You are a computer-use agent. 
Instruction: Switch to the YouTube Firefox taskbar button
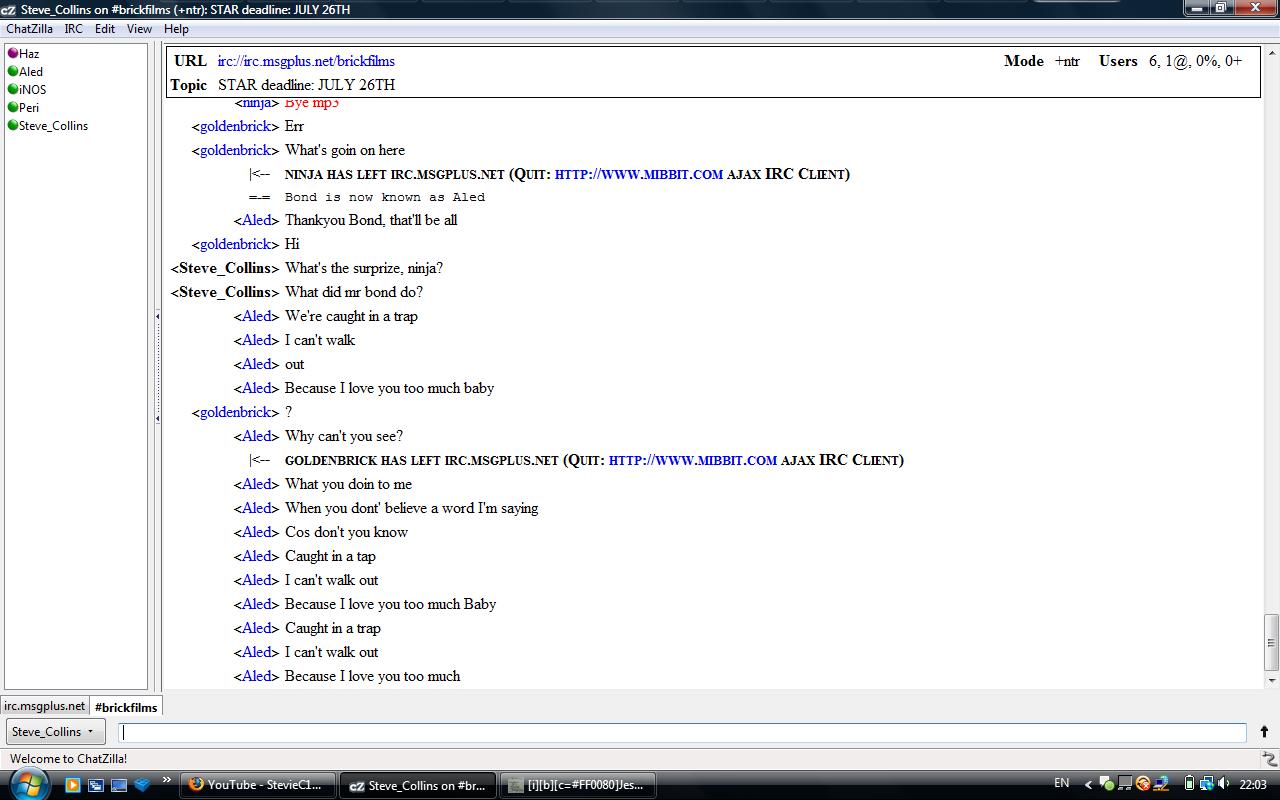259,785
